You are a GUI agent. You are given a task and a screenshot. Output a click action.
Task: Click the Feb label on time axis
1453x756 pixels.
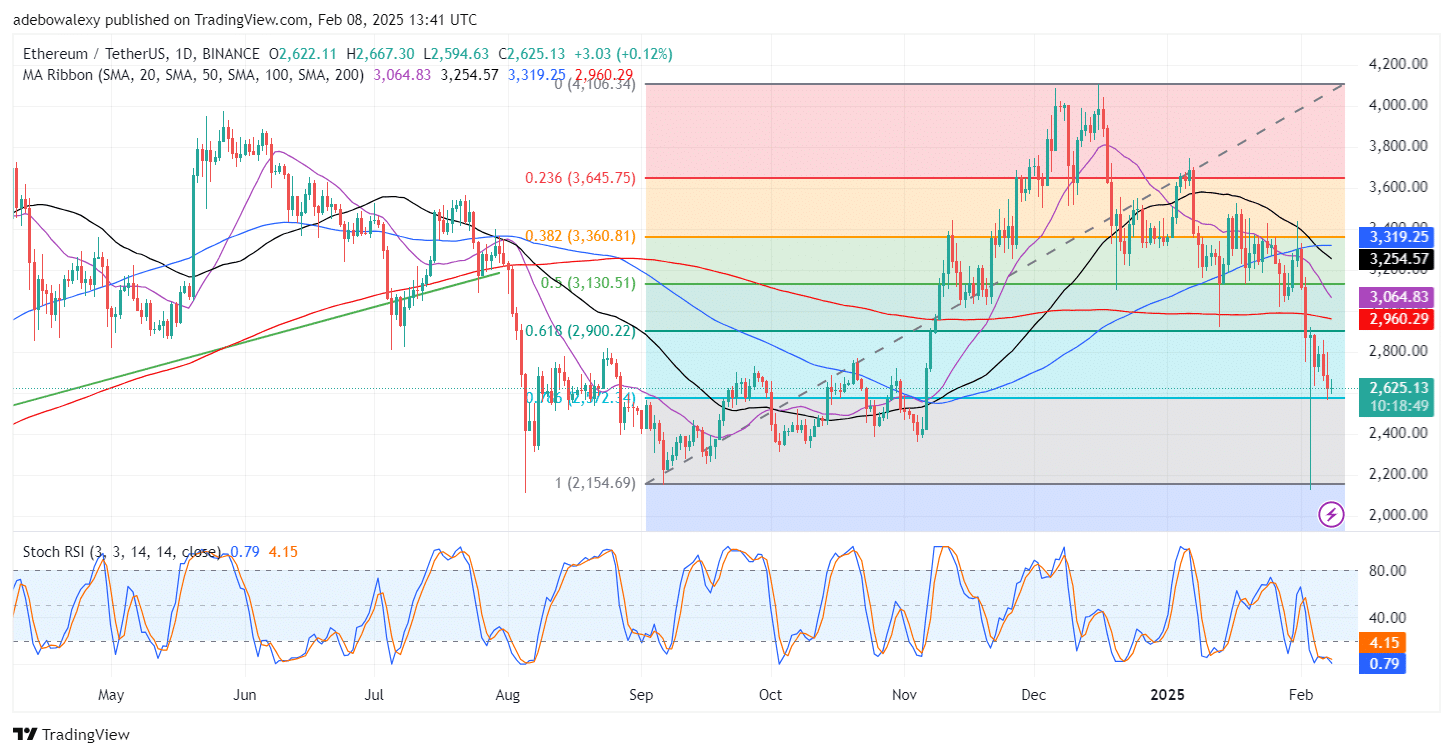(x=1301, y=694)
